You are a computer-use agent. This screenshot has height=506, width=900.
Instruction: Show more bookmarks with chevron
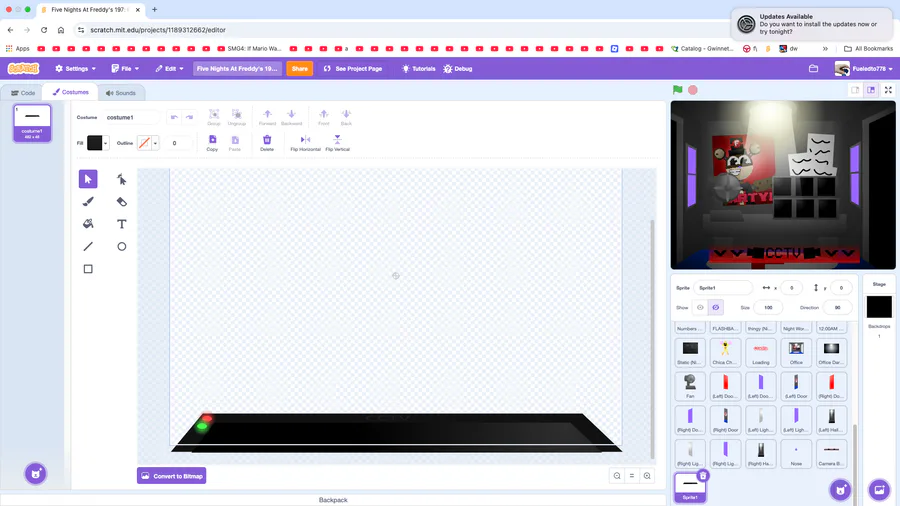coord(825,49)
